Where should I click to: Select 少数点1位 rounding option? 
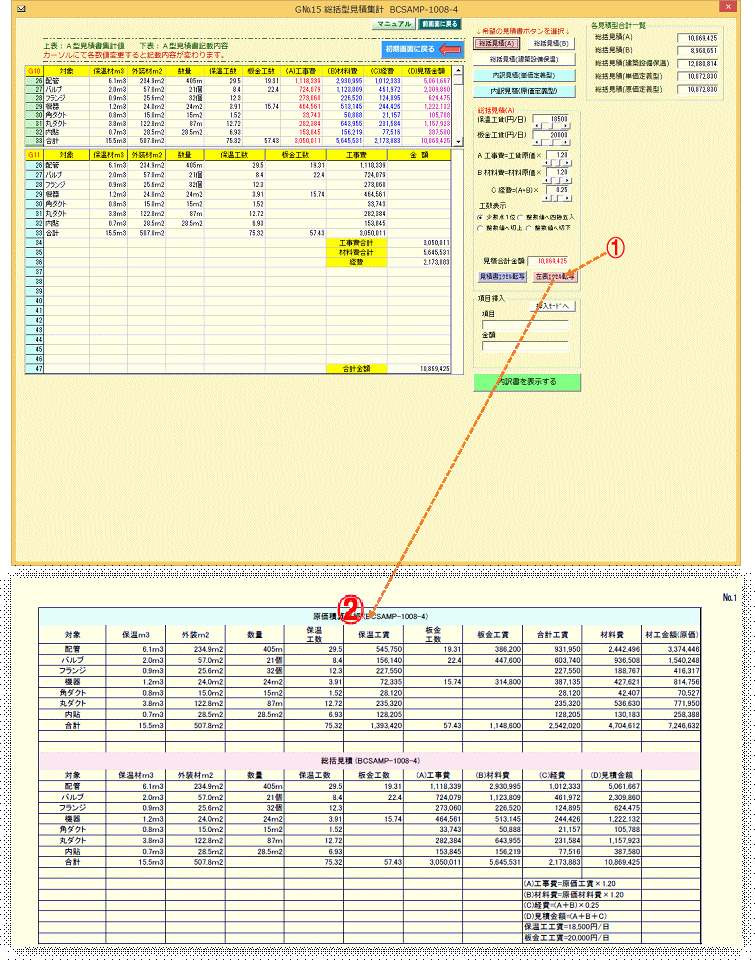482,216
